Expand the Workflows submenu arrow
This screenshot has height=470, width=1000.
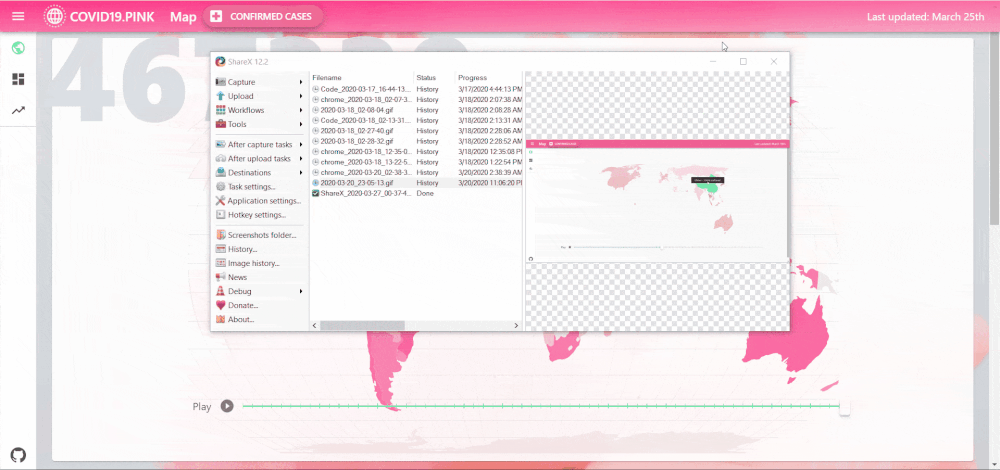[x=301, y=110]
